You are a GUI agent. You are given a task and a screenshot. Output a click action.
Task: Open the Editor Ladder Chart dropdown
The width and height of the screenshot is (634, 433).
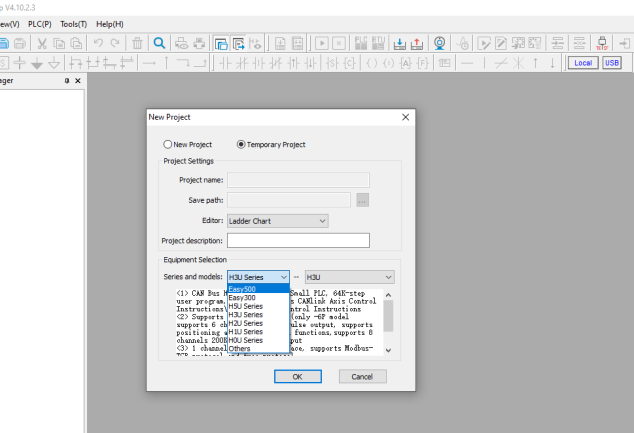pyautogui.click(x=277, y=221)
